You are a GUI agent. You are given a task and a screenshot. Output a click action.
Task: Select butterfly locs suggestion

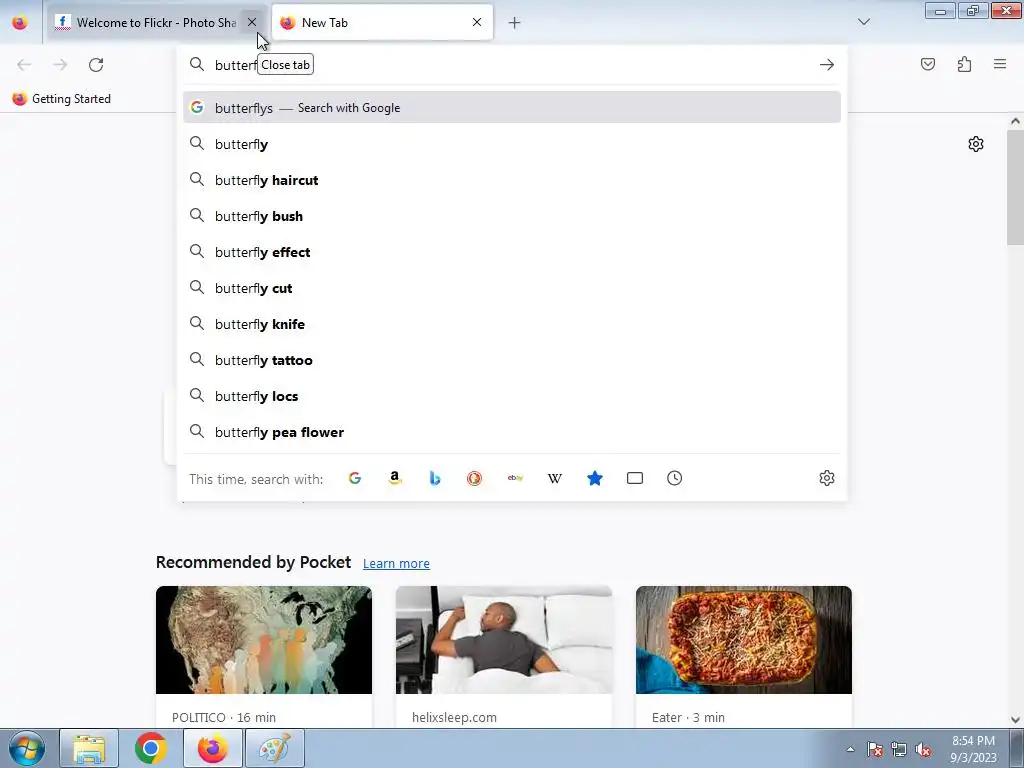point(512,396)
